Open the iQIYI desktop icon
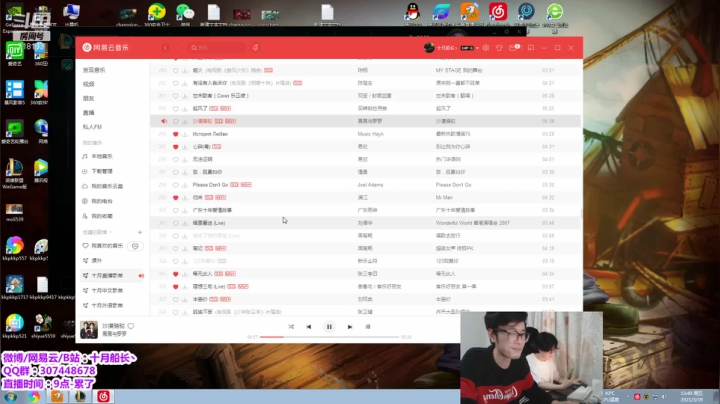 [14, 53]
